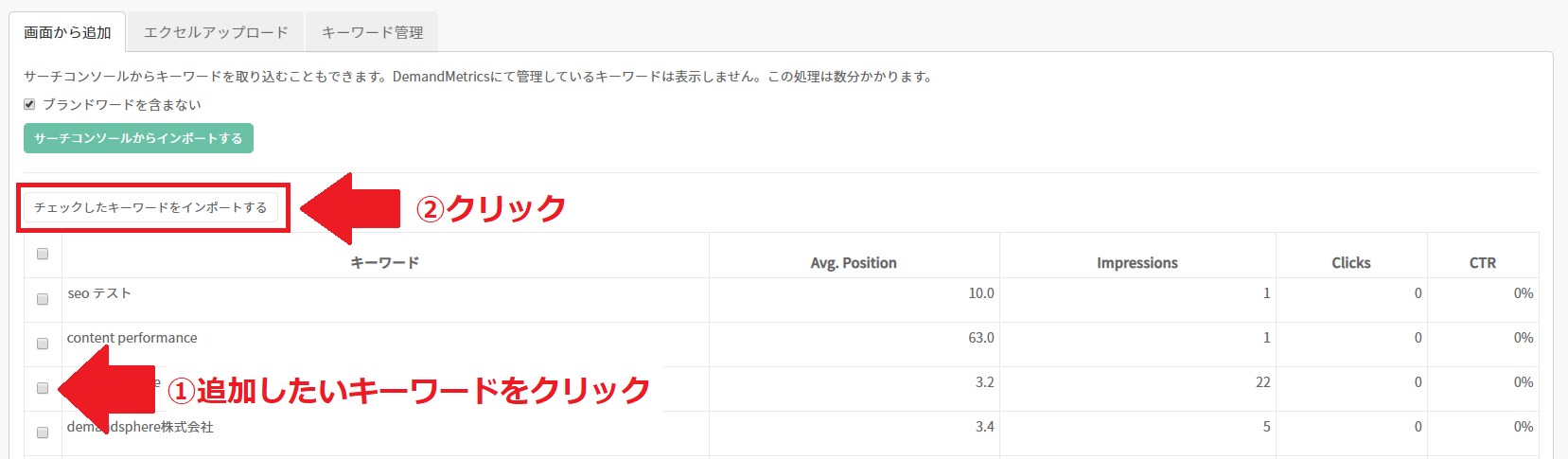This screenshot has height=459, width=1568.
Task: Click the Impressions value 5
Action: (x=1267, y=427)
